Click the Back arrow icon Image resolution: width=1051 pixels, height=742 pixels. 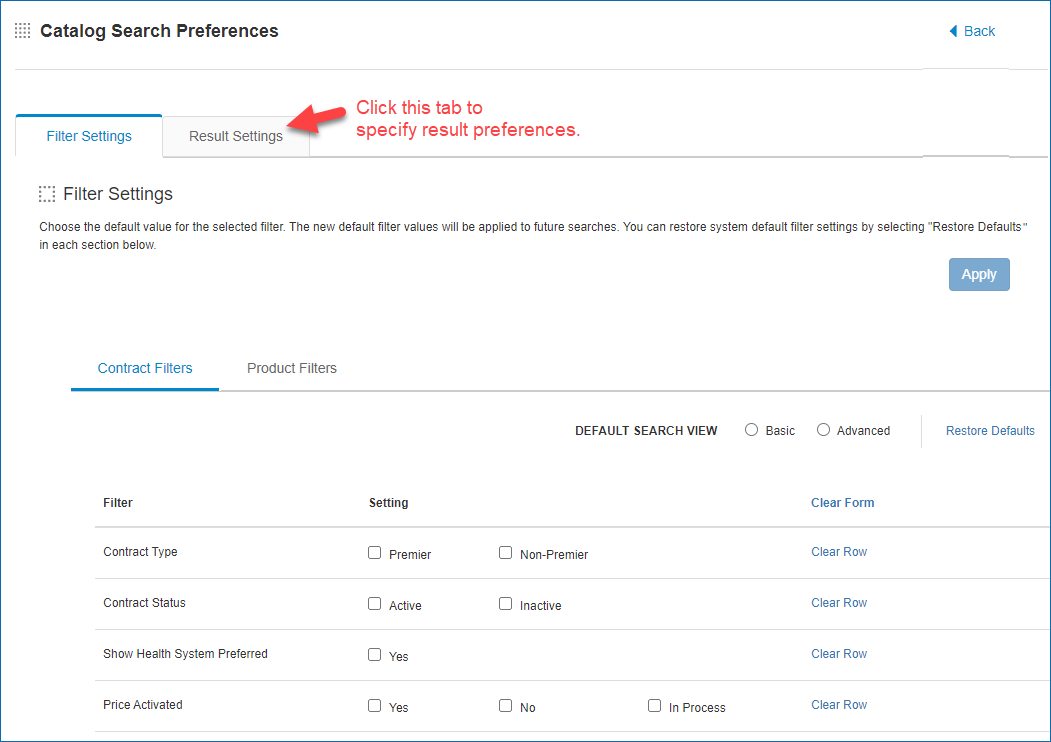953,31
